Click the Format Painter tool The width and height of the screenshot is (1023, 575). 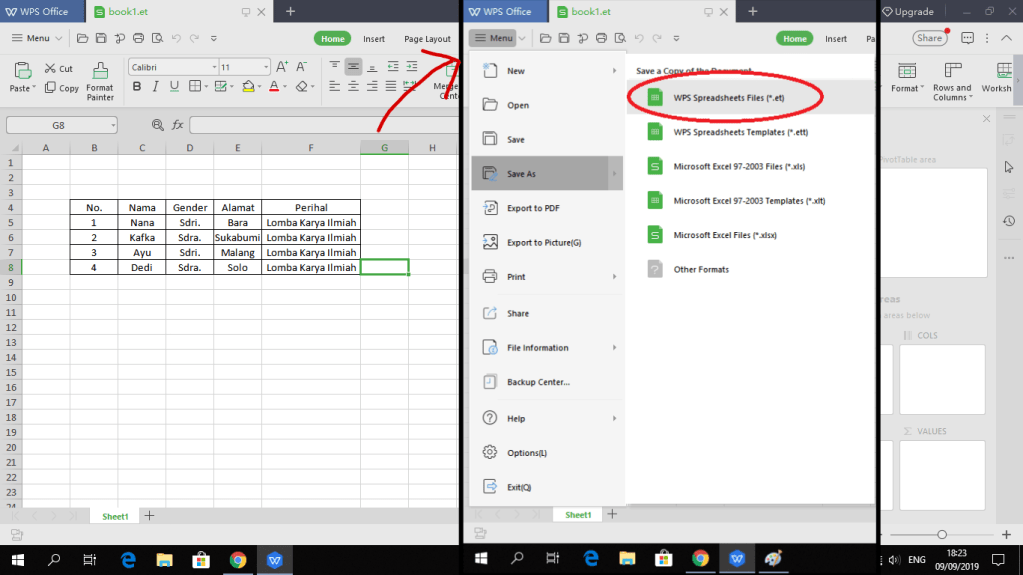pyautogui.click(x=100, y=80)
